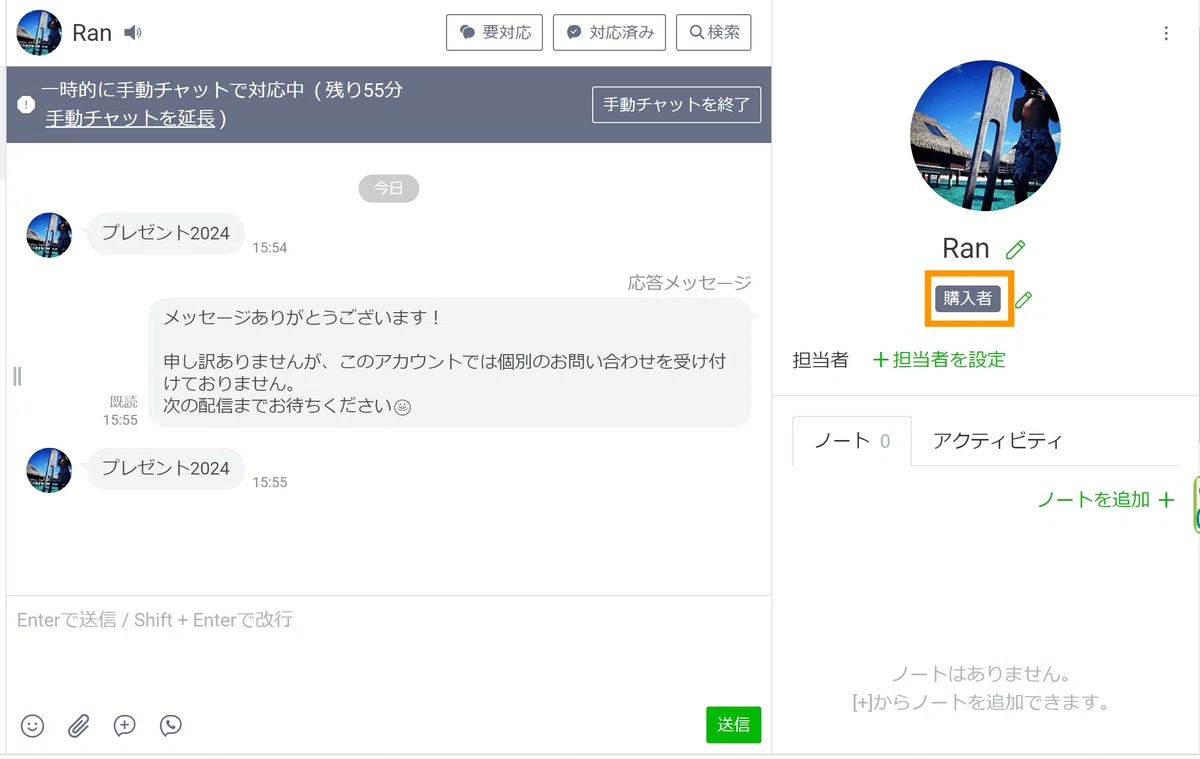
Task: Open the 検索 search button
Action: [714, 32]
